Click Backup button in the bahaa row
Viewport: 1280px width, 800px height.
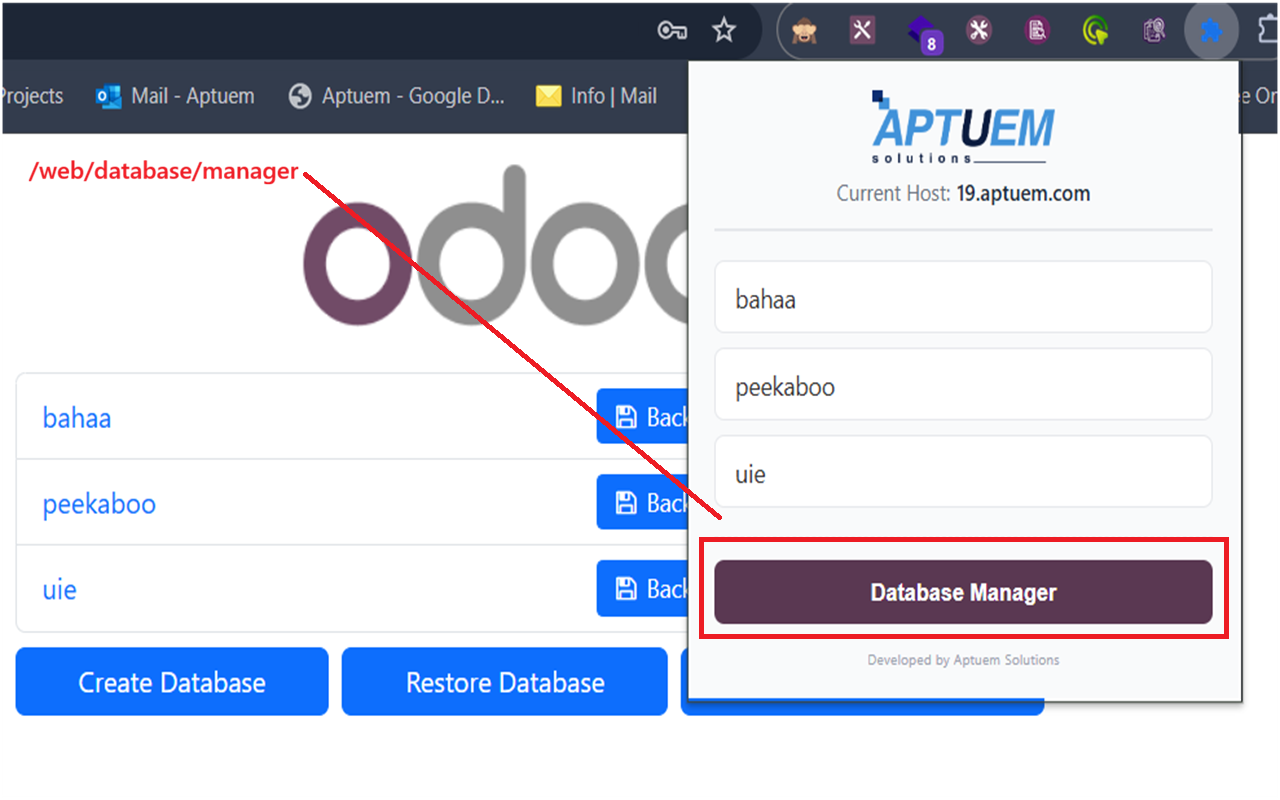tap(642, 416)
